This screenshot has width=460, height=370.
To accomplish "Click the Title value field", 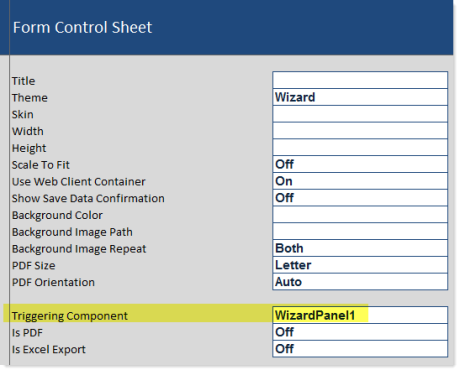I will pyautogui.click(x=360, y=80).
